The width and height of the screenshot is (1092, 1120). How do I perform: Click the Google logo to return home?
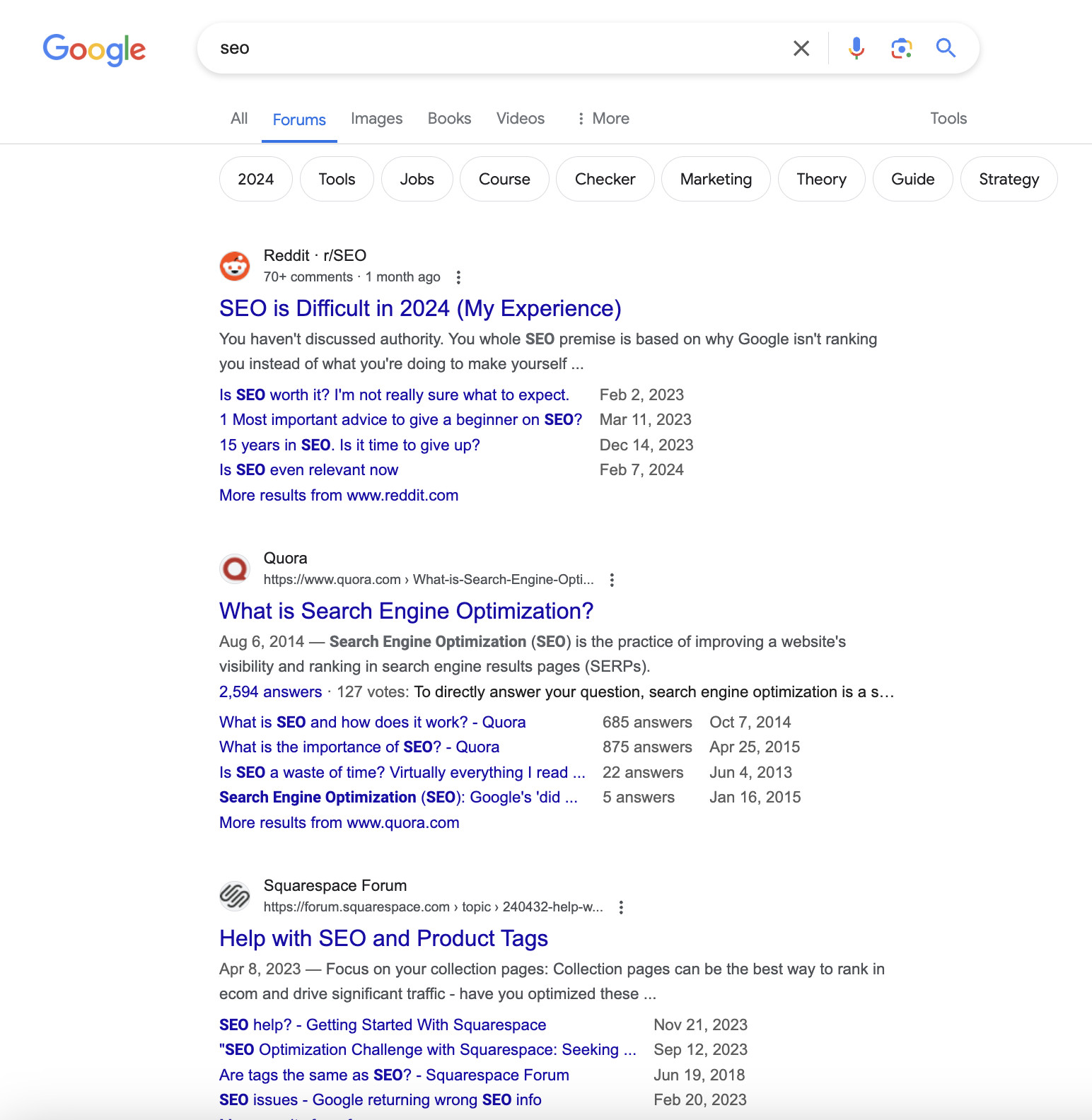point(94,49)
